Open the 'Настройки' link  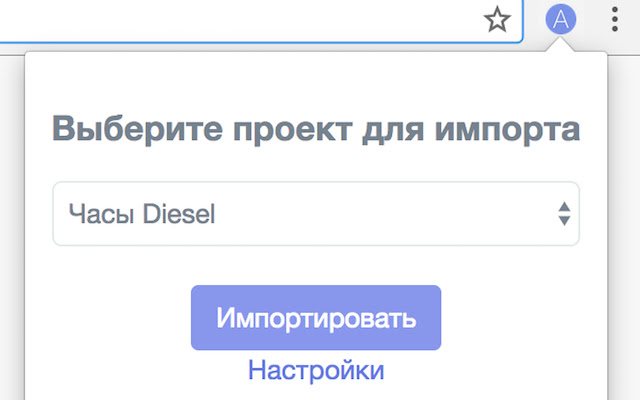click(316, 370)
